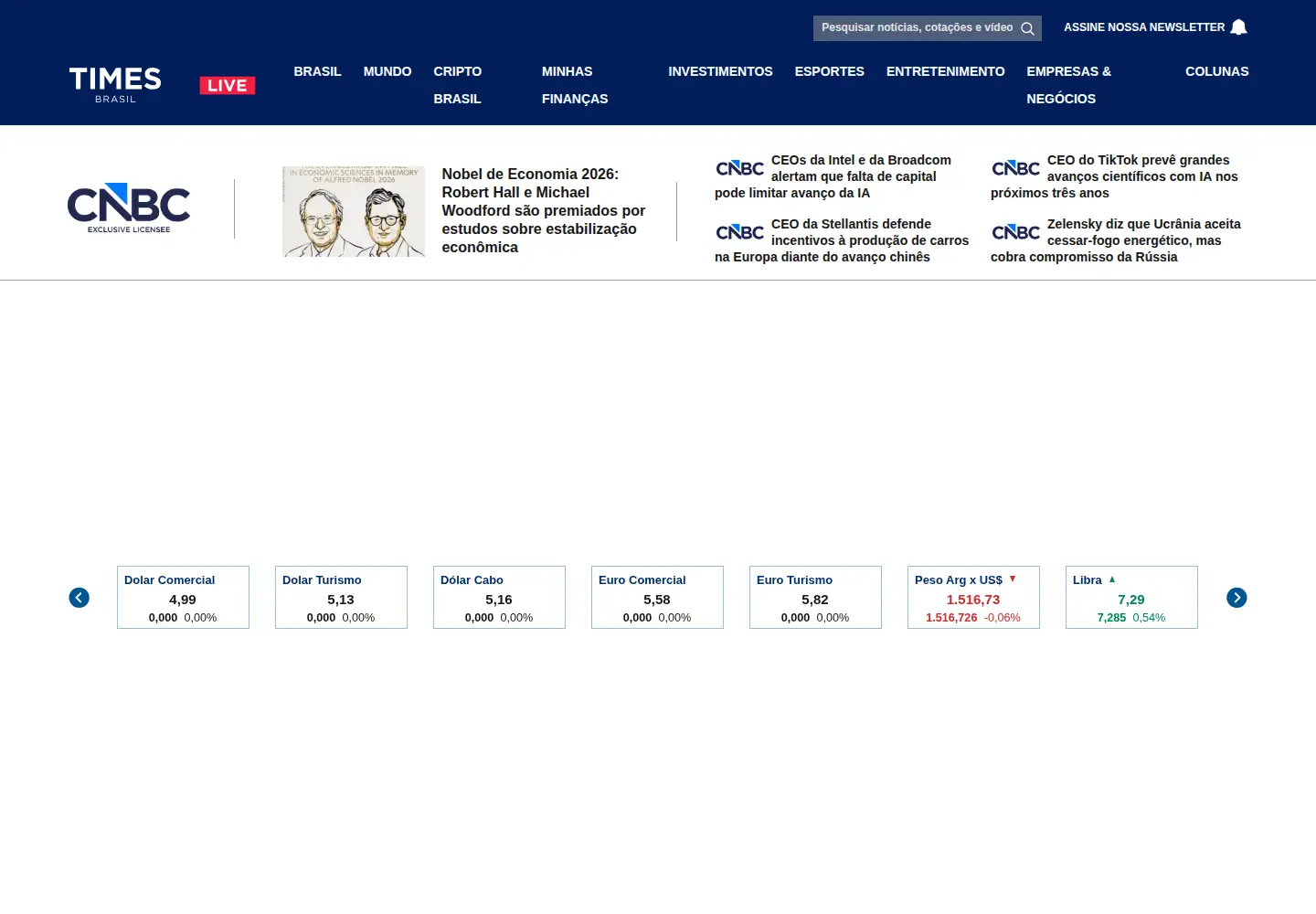1316x914 pixels.
Task: Open the LIVE broadcast badge
Action: click(x=228, y=85)
